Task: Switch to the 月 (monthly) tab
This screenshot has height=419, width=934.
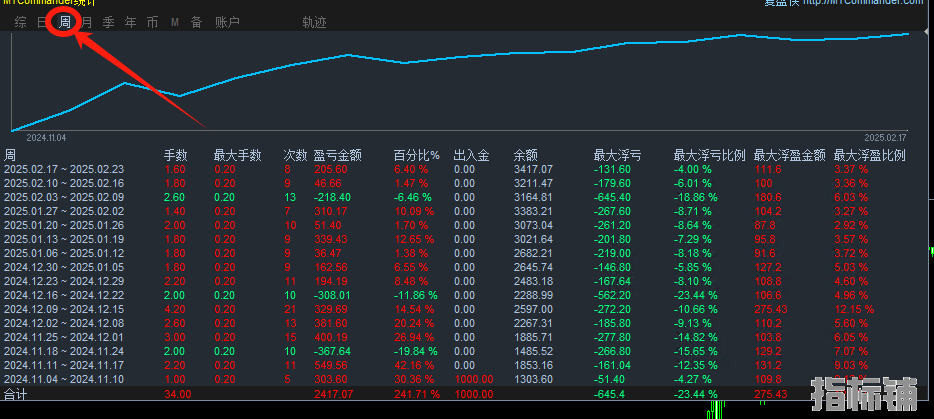Action: coord(87,22)
